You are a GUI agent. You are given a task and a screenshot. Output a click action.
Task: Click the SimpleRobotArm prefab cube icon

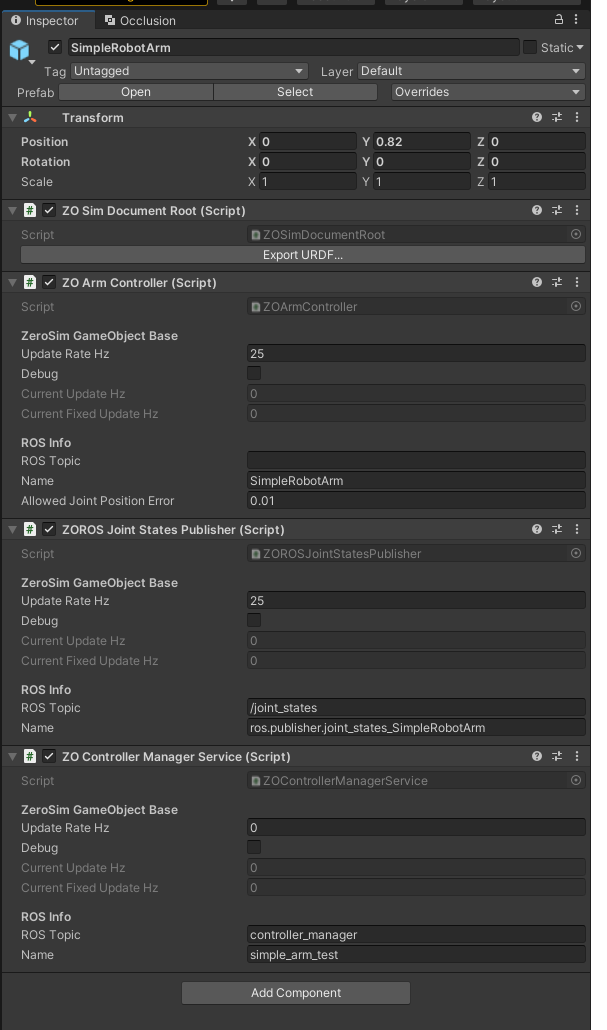(x=20, y=50)
